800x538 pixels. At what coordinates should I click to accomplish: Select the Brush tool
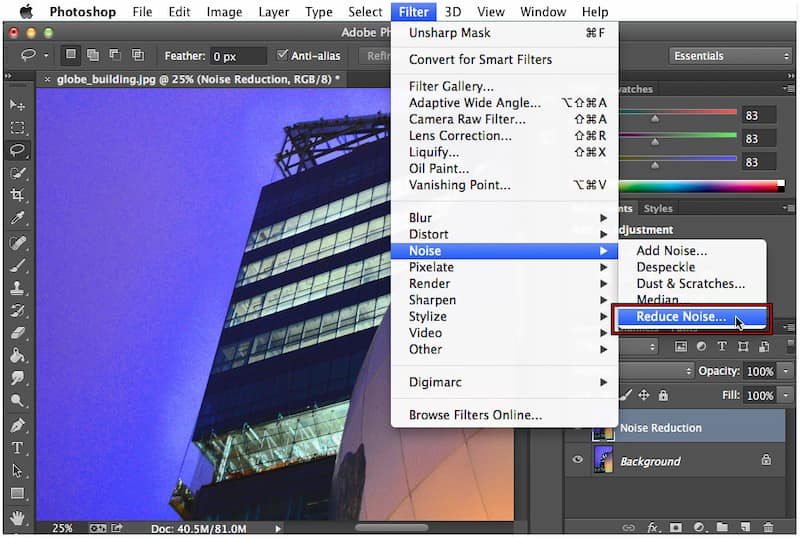point(17,265)
